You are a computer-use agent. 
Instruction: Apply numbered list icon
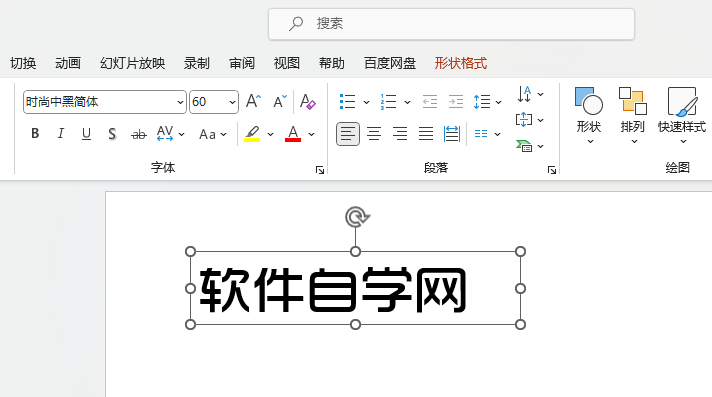coord(389,102)
